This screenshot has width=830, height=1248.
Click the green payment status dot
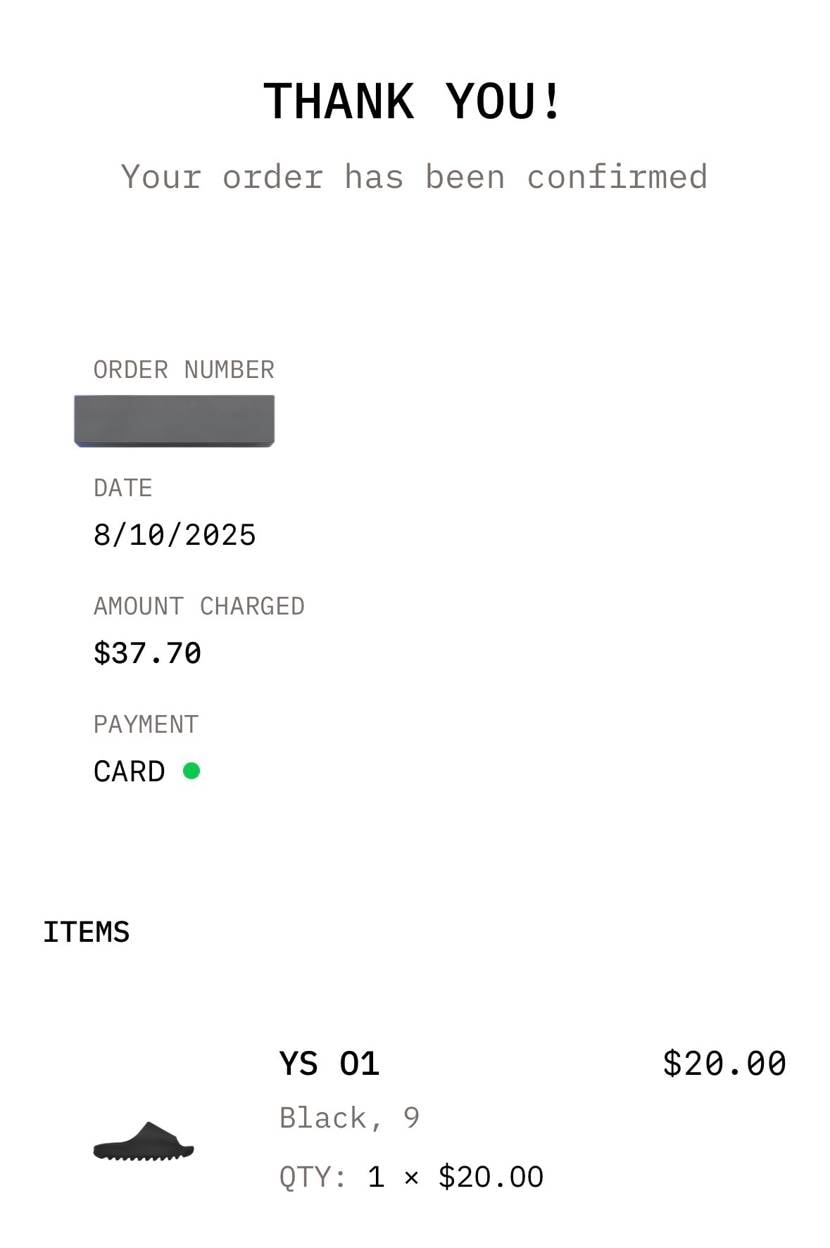[191, 771]
